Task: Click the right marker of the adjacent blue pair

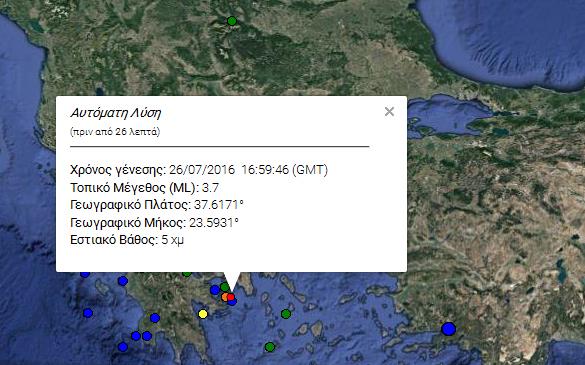Action: tap(147, 336)
